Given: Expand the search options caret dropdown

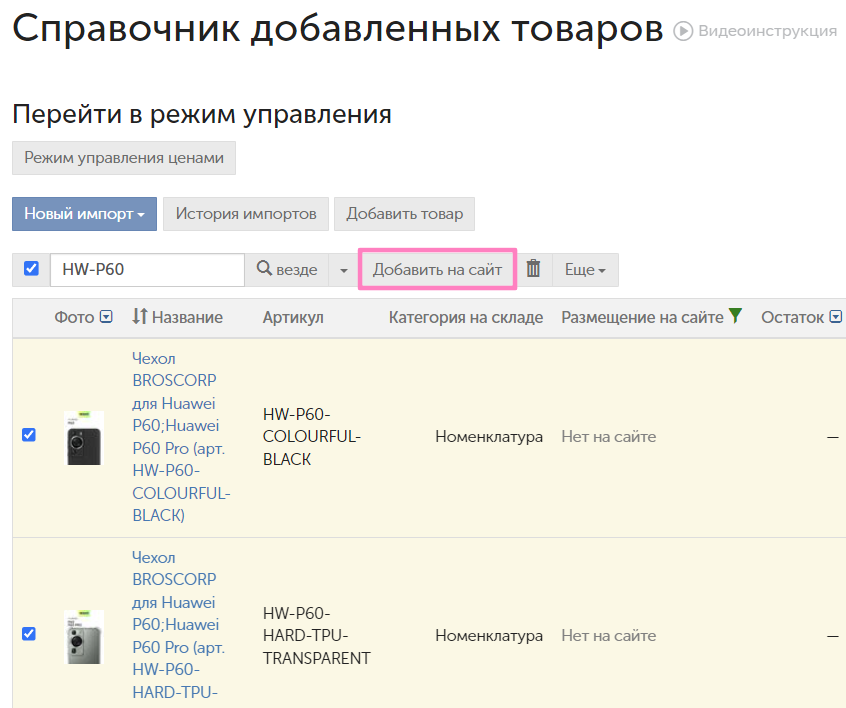Looking at the screenshot, I should tap(343, 270).
